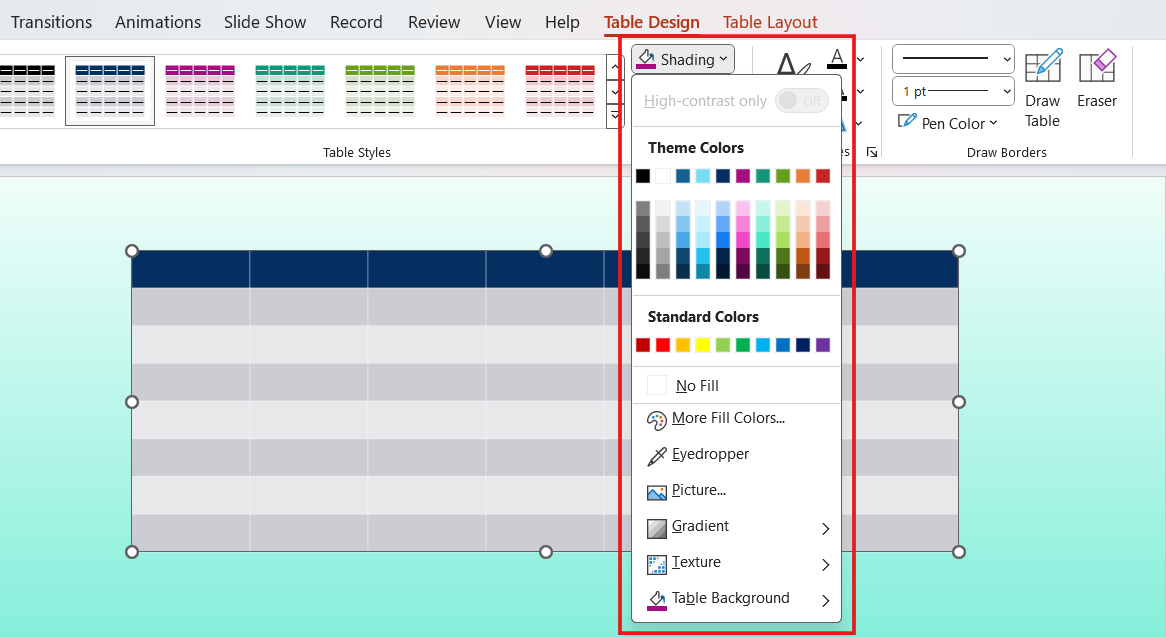1166x637 pixels.
Task: Select the orange table style thumbnail
Action: pos(470,90)
